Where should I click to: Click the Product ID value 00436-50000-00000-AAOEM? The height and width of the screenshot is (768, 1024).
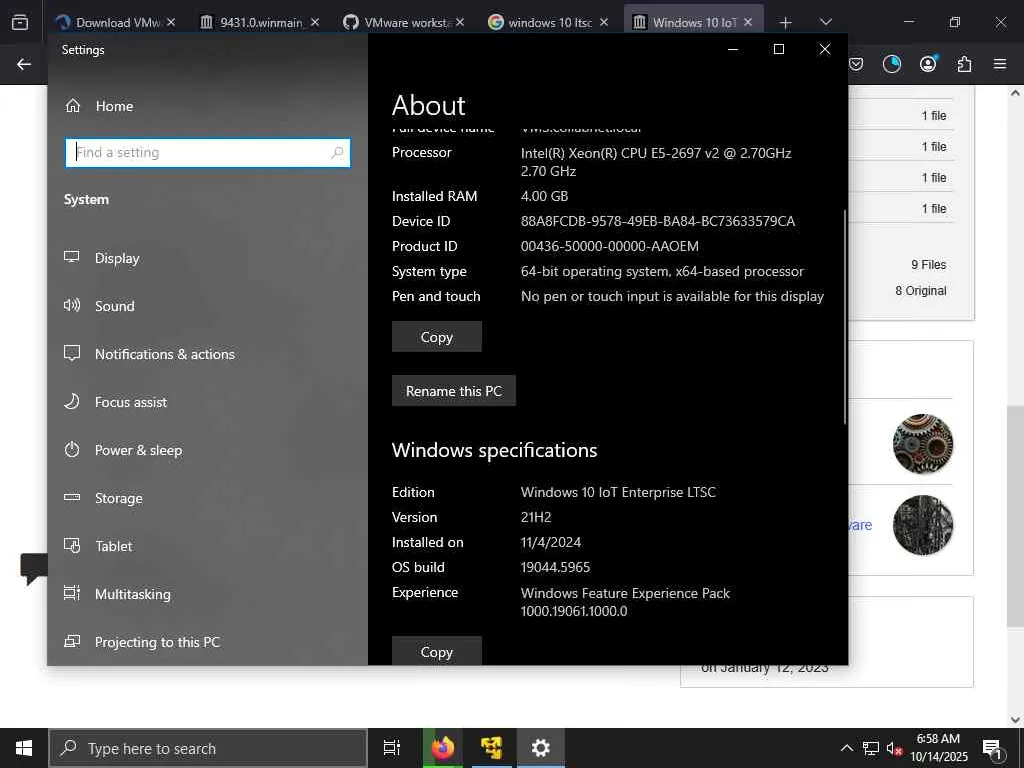(x=609, y=246)
